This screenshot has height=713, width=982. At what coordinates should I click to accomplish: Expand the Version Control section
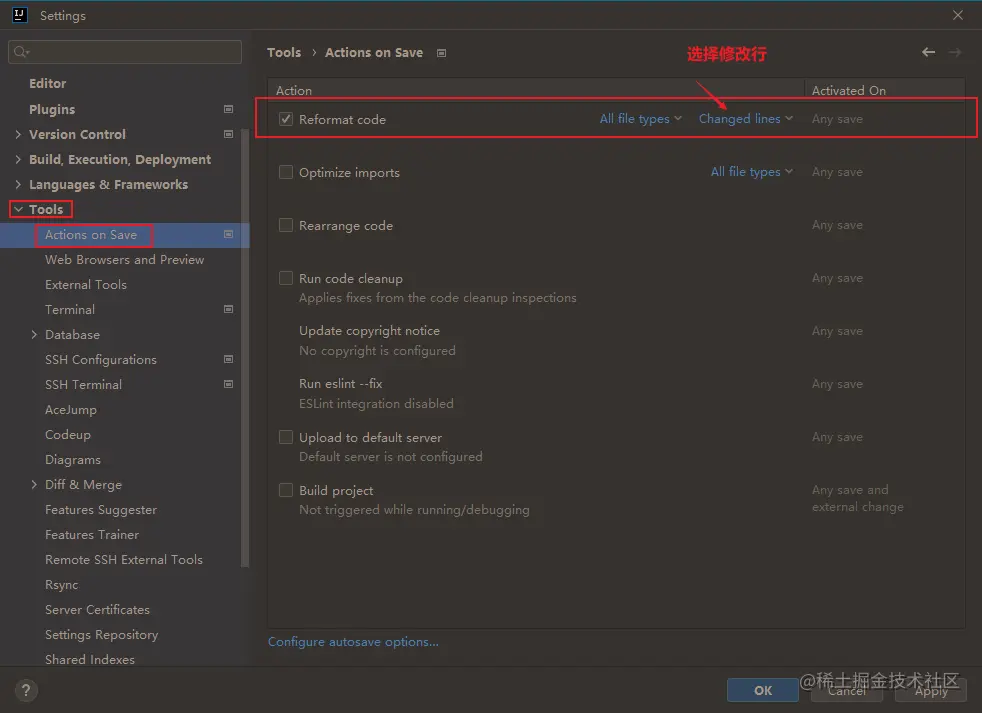tap(18, 134)
